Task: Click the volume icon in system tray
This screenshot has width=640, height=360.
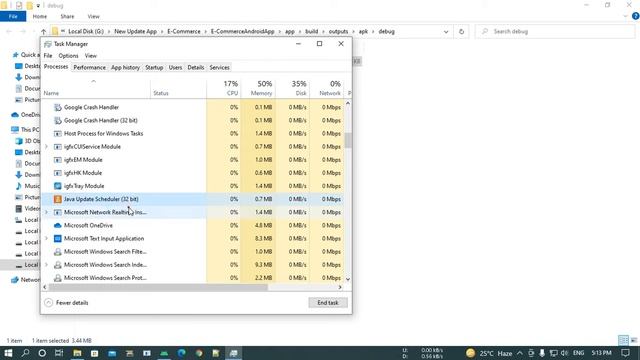Action: click(564, 353)
